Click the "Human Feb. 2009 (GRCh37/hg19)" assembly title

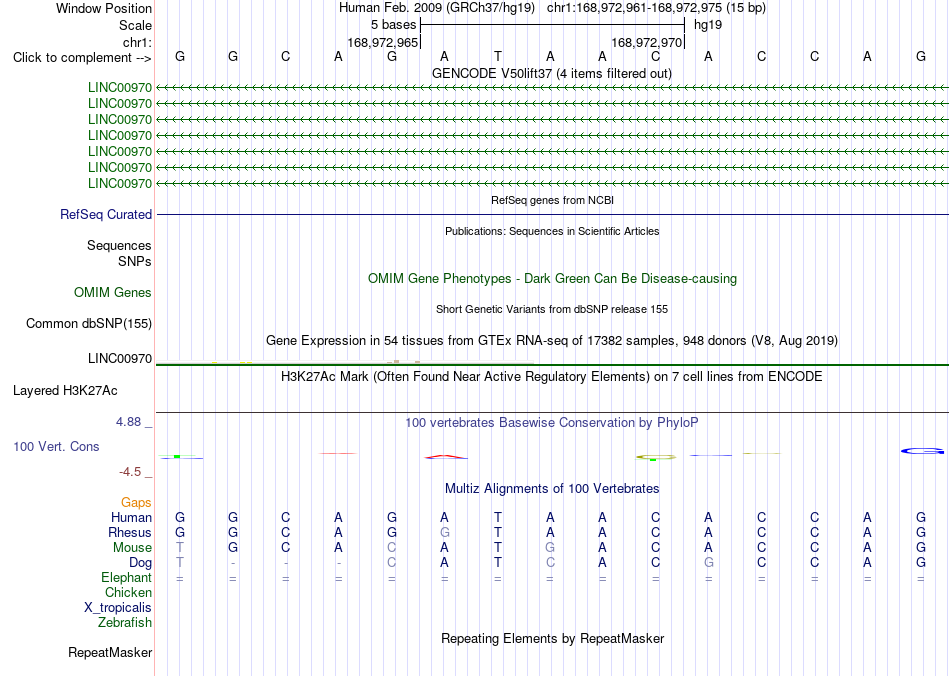tap(437, 8)
